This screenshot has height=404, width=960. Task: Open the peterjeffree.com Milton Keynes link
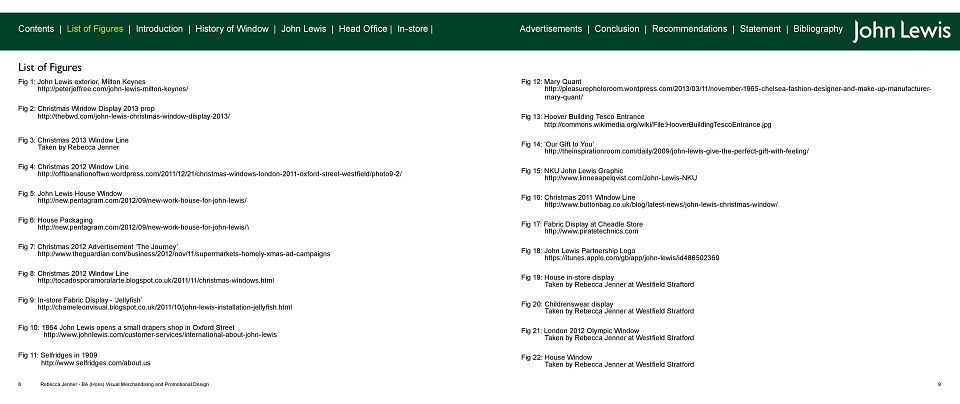pos(113,89)
